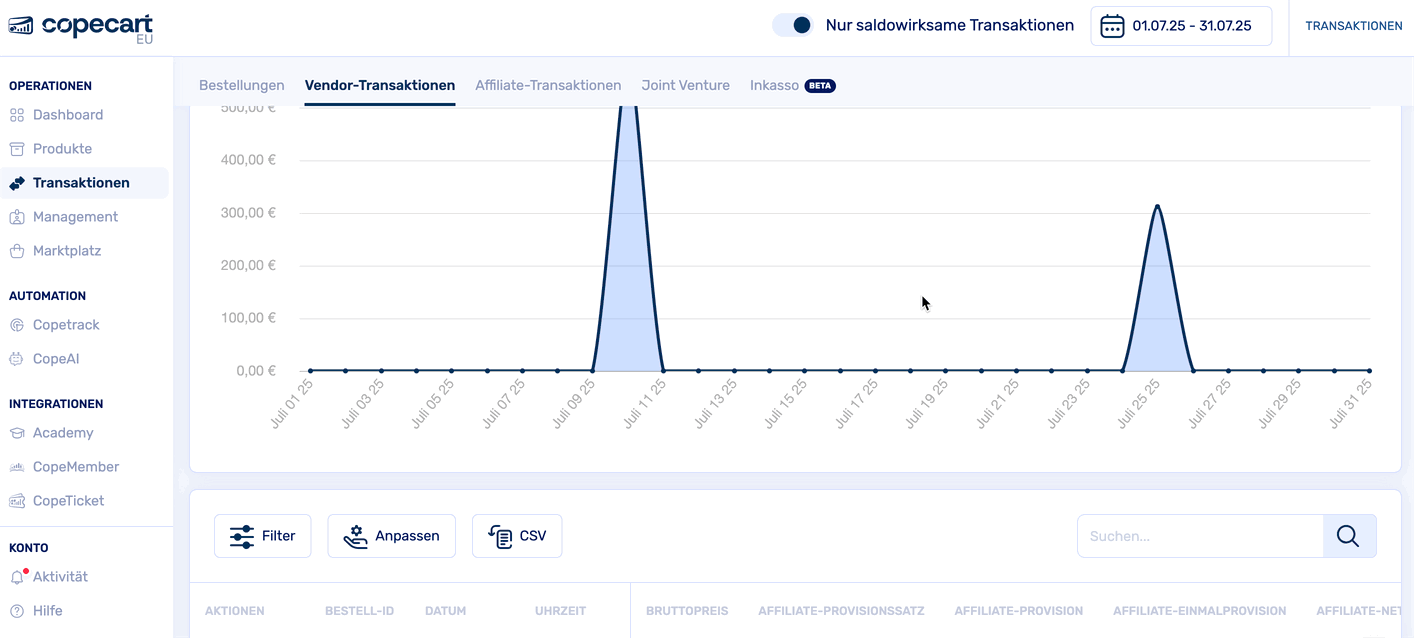Click the Marktplatz shopping bag icon

[x=17, y=251]
